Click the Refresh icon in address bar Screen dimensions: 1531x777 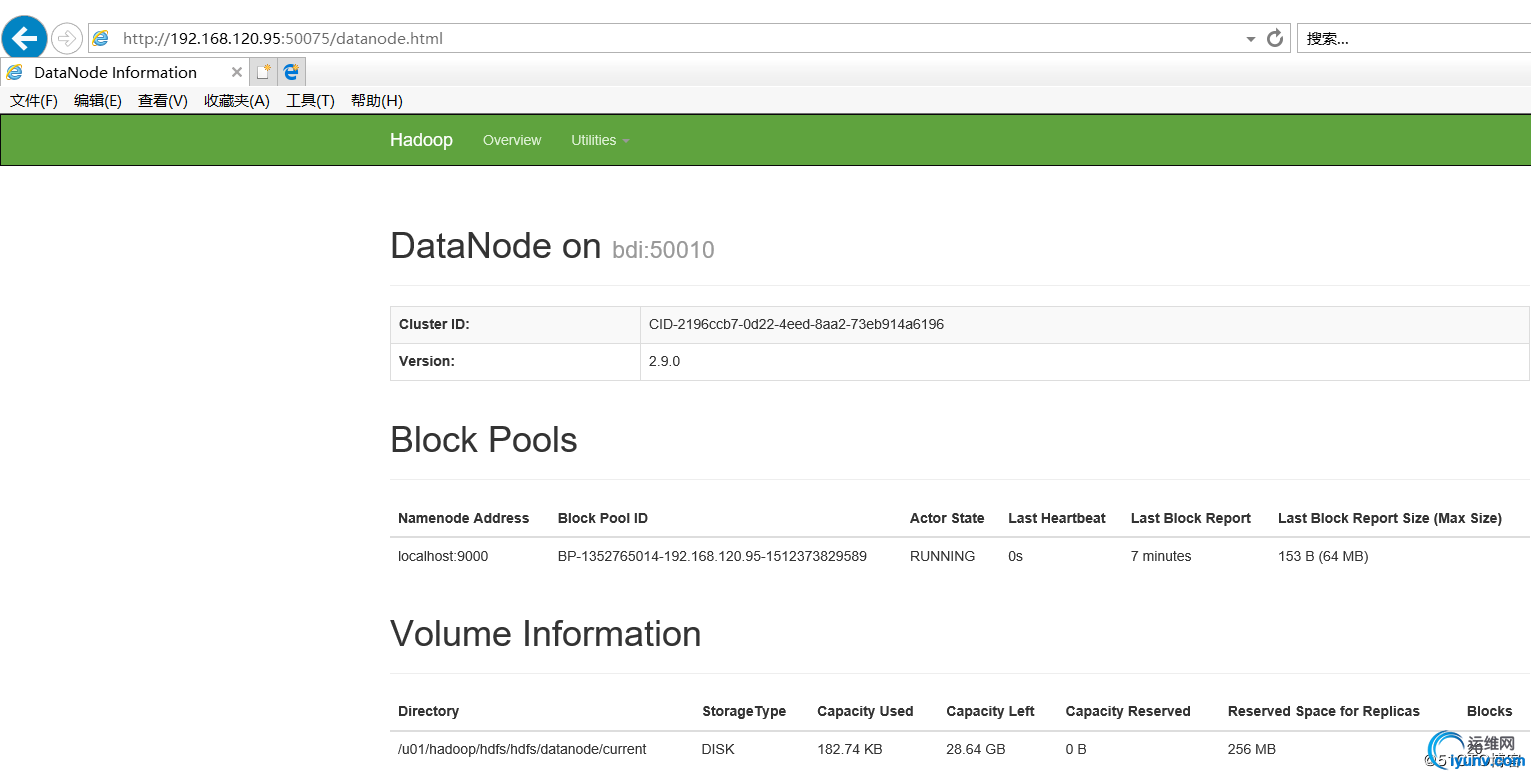point(1274,38)
